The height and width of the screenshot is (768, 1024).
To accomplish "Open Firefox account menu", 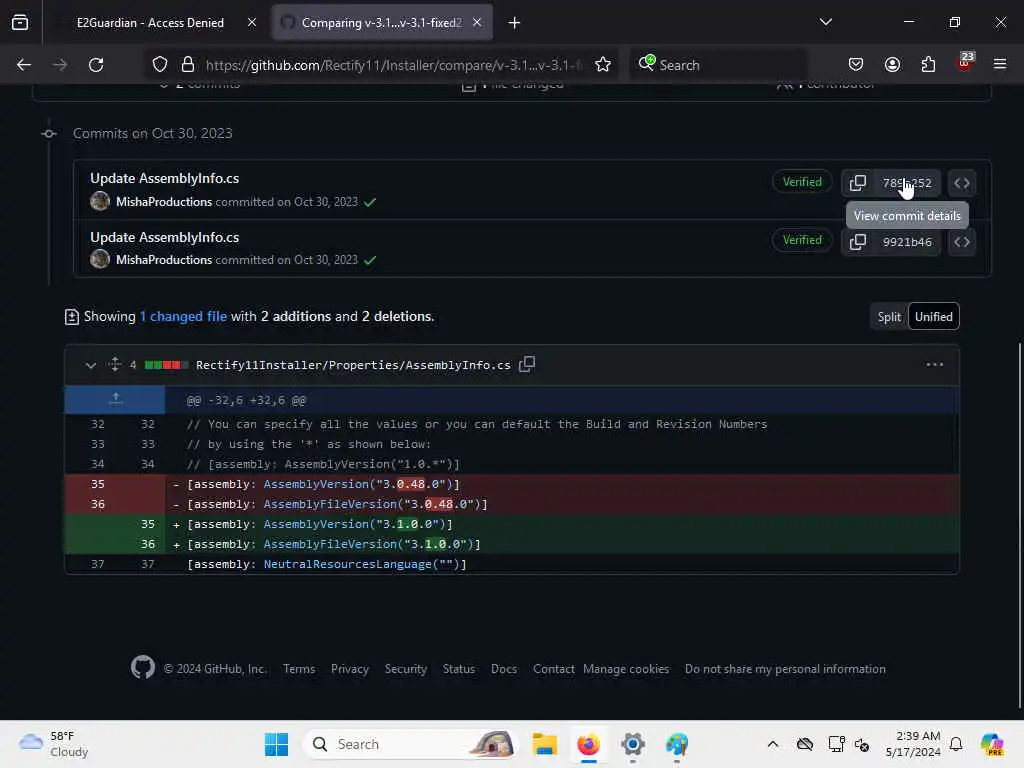I will (x=892, y=65).
